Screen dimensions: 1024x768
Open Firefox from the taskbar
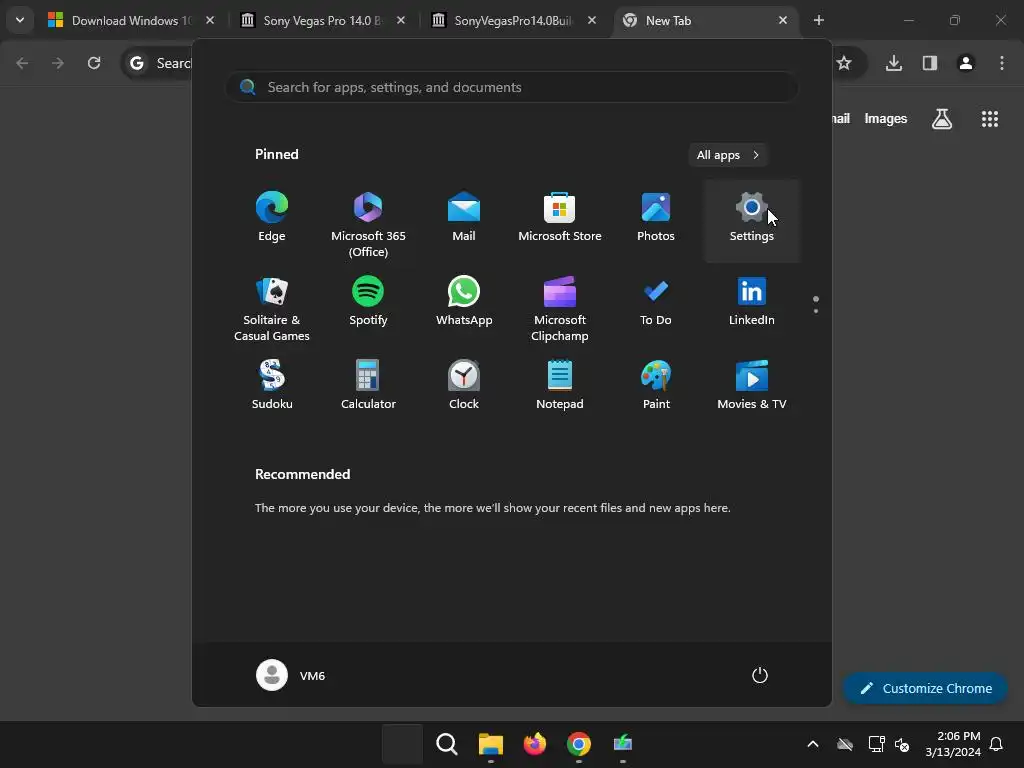(535, 744)
